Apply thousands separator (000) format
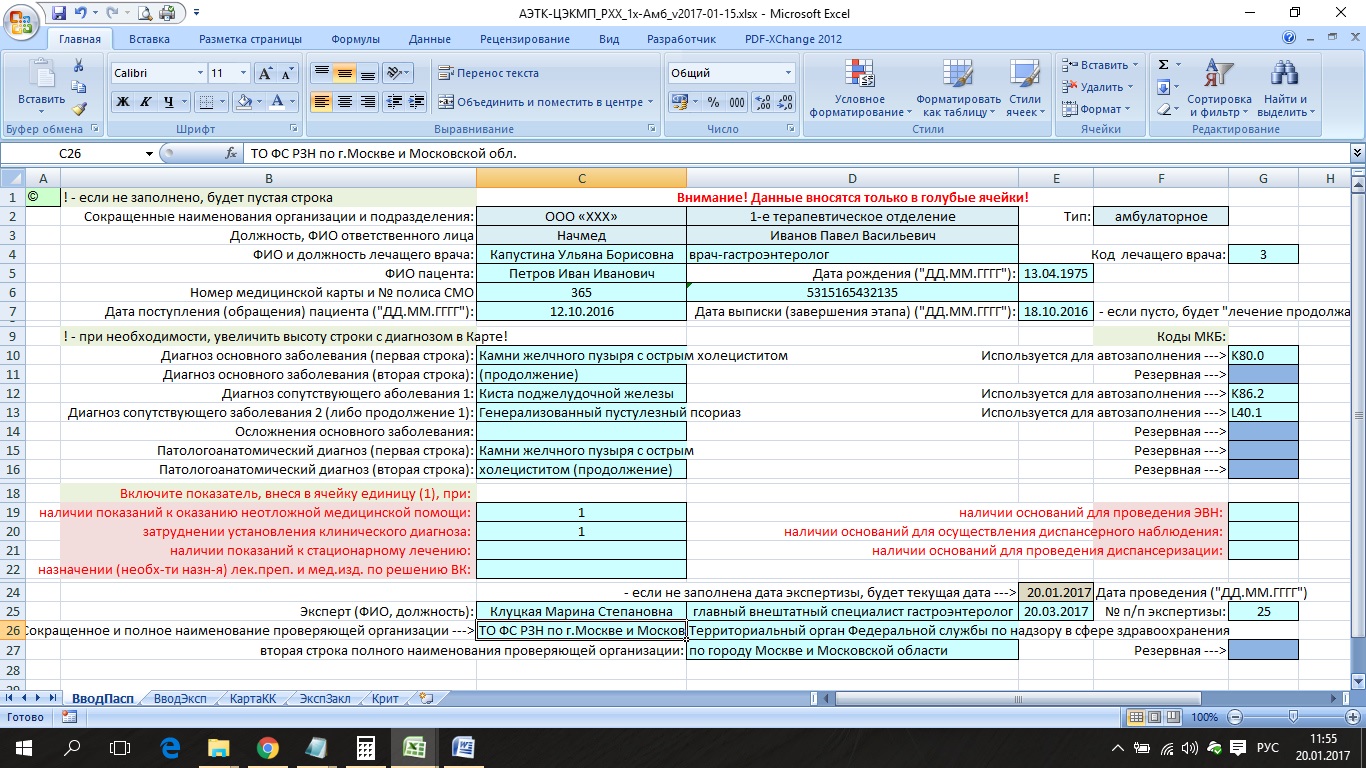This screenshot has height=768, width=1366. pyautogui.click(x=736, y=102)
